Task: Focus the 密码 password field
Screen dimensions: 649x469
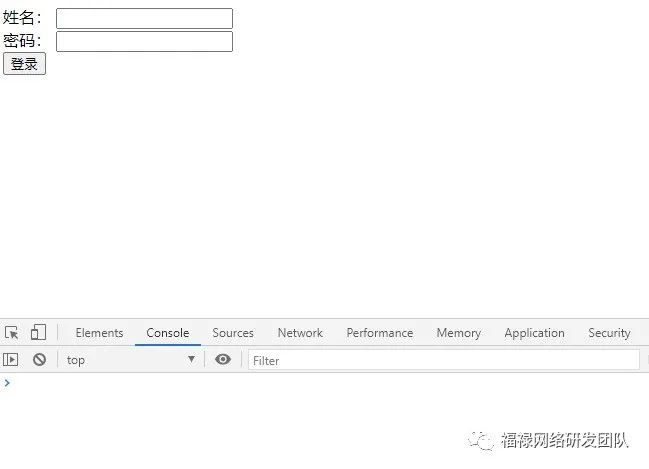Action: 144,41
